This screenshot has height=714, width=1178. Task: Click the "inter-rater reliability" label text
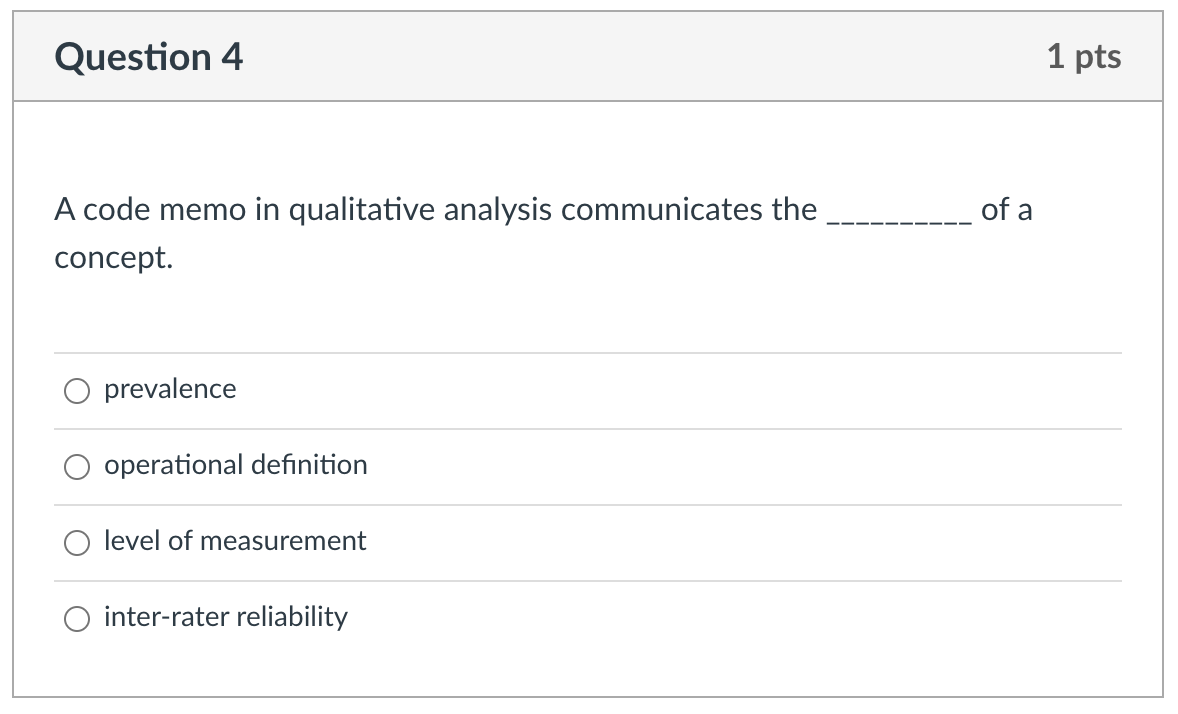(226, 617)
